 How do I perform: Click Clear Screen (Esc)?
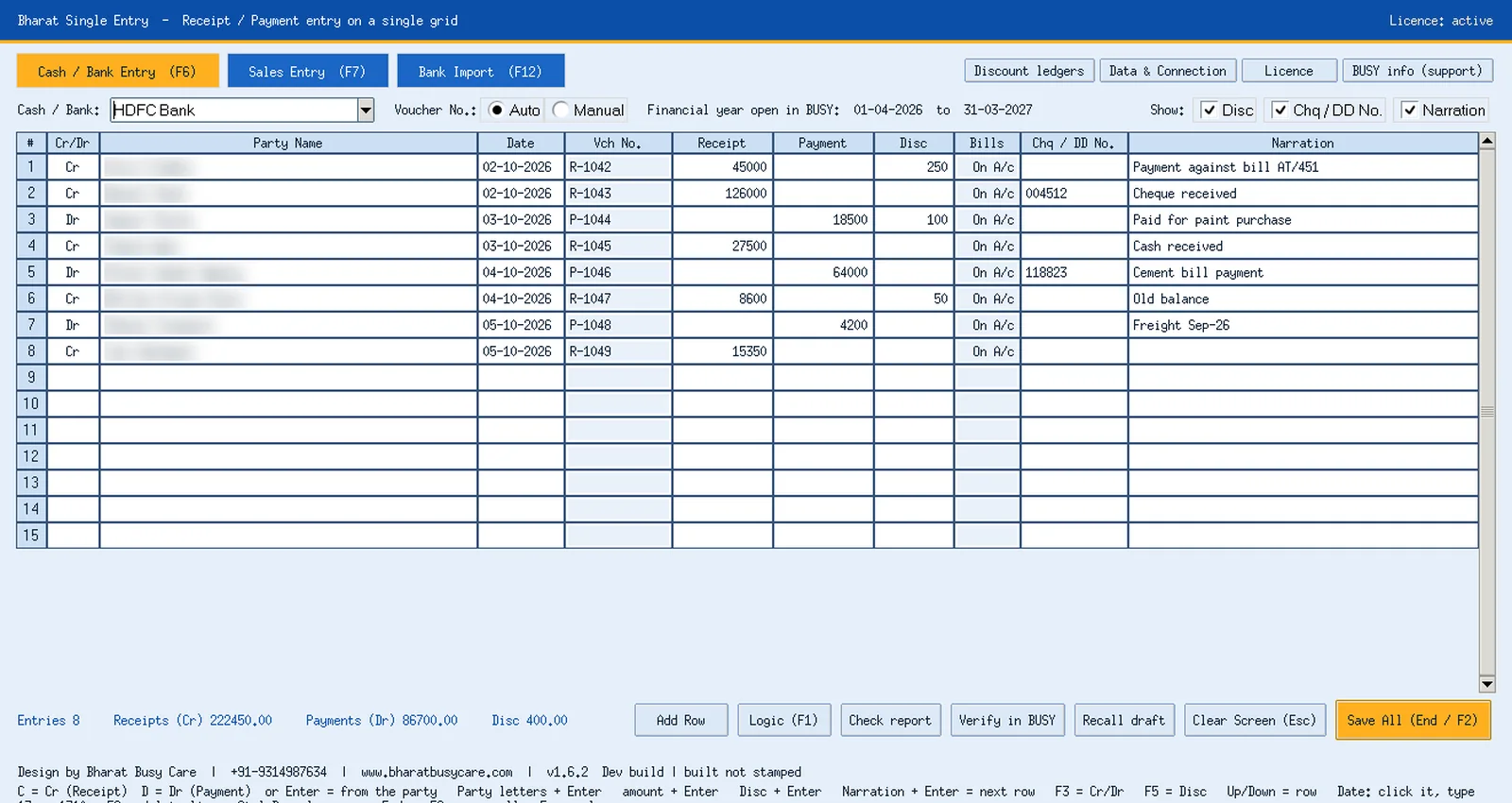pos(1254,721)
